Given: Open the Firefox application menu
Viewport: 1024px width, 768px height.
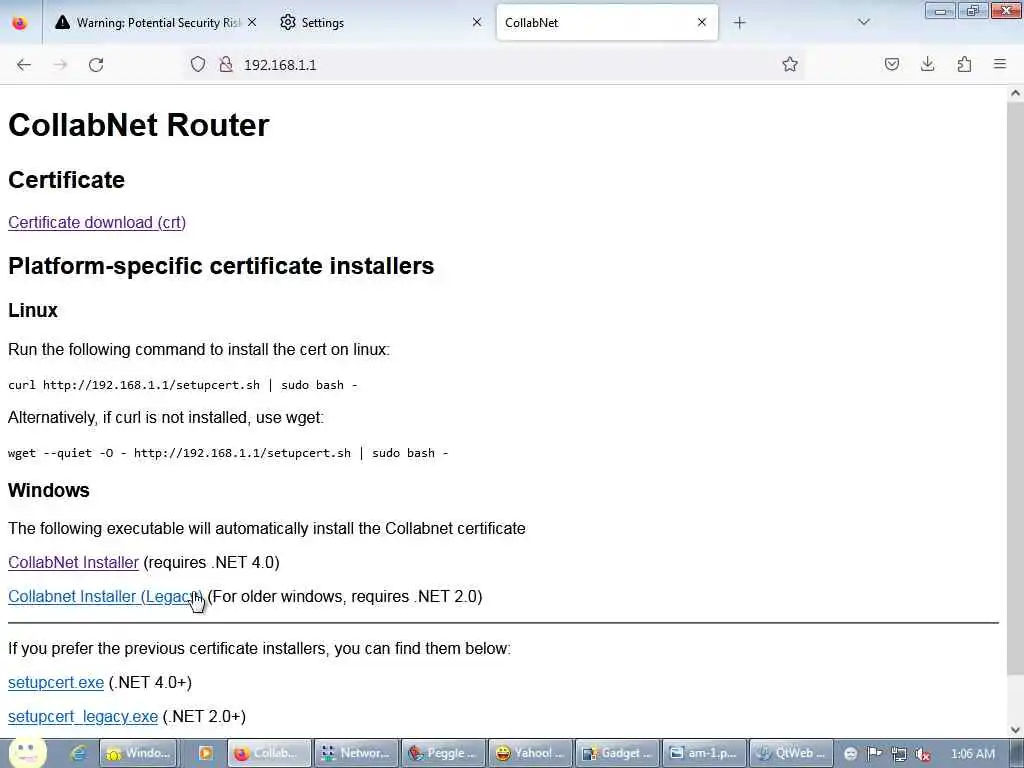Looking at the screenshot, I should click(x=1000, y=64).
